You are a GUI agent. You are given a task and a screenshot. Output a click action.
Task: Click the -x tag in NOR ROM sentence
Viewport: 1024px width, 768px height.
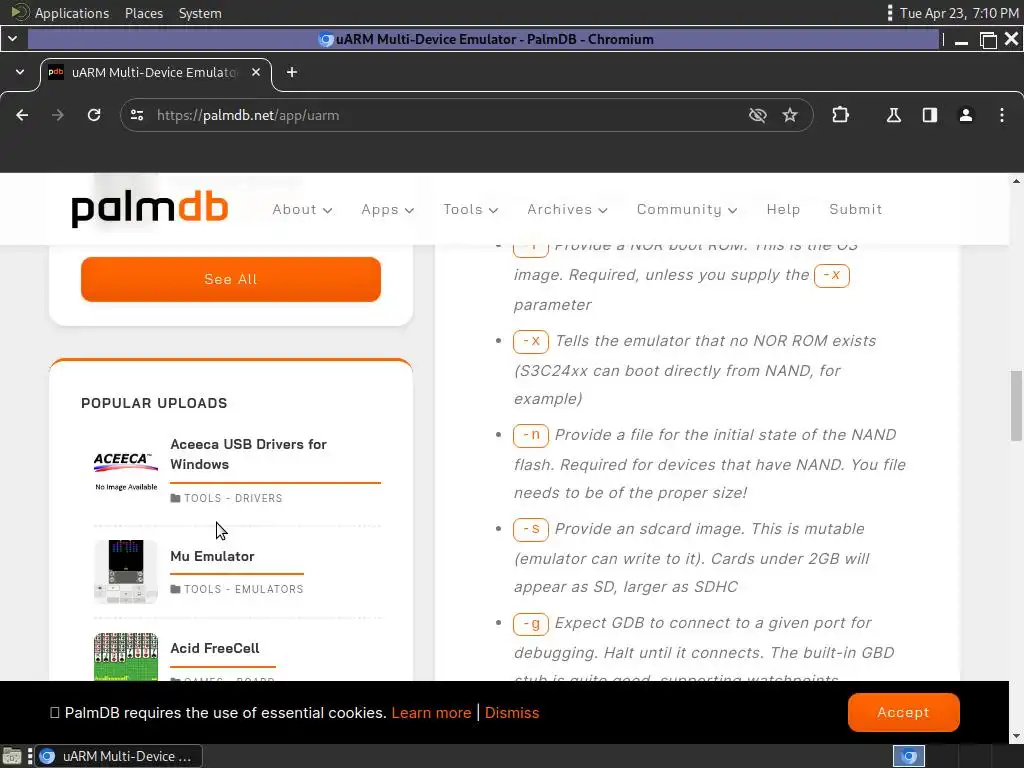click(831, 275)
